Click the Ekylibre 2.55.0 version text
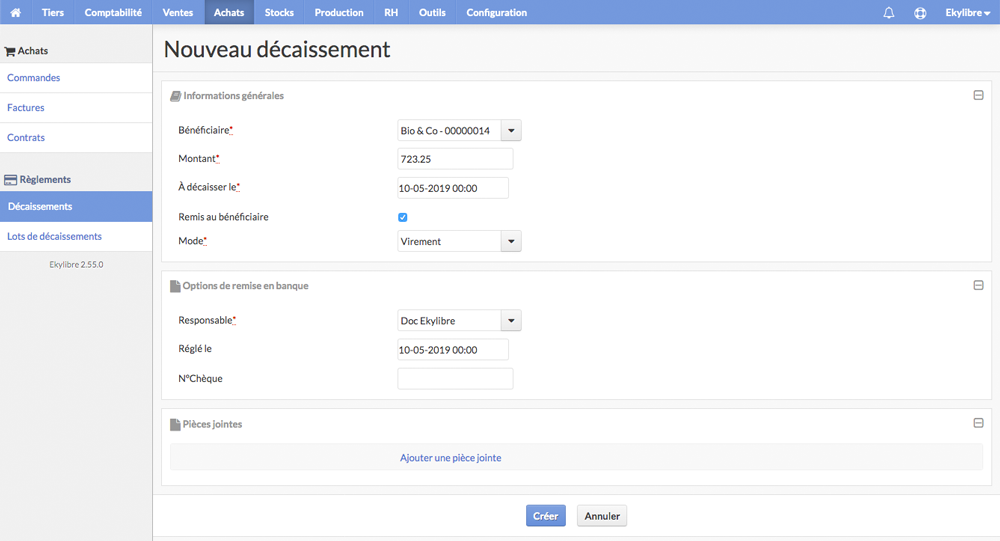This screenshot has width=1000, height=541. pos(76,264)
